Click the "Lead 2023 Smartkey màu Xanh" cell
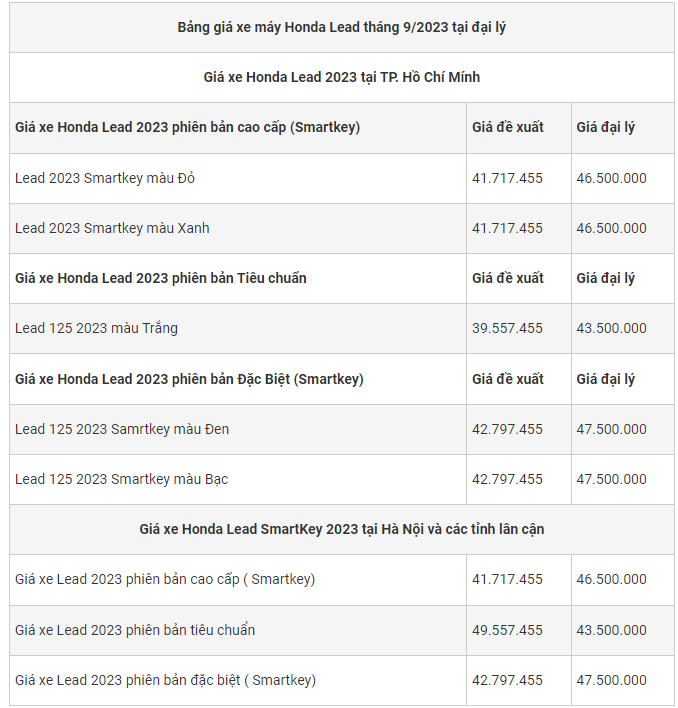This screenshot has height=708, width=678. [112, 228]
